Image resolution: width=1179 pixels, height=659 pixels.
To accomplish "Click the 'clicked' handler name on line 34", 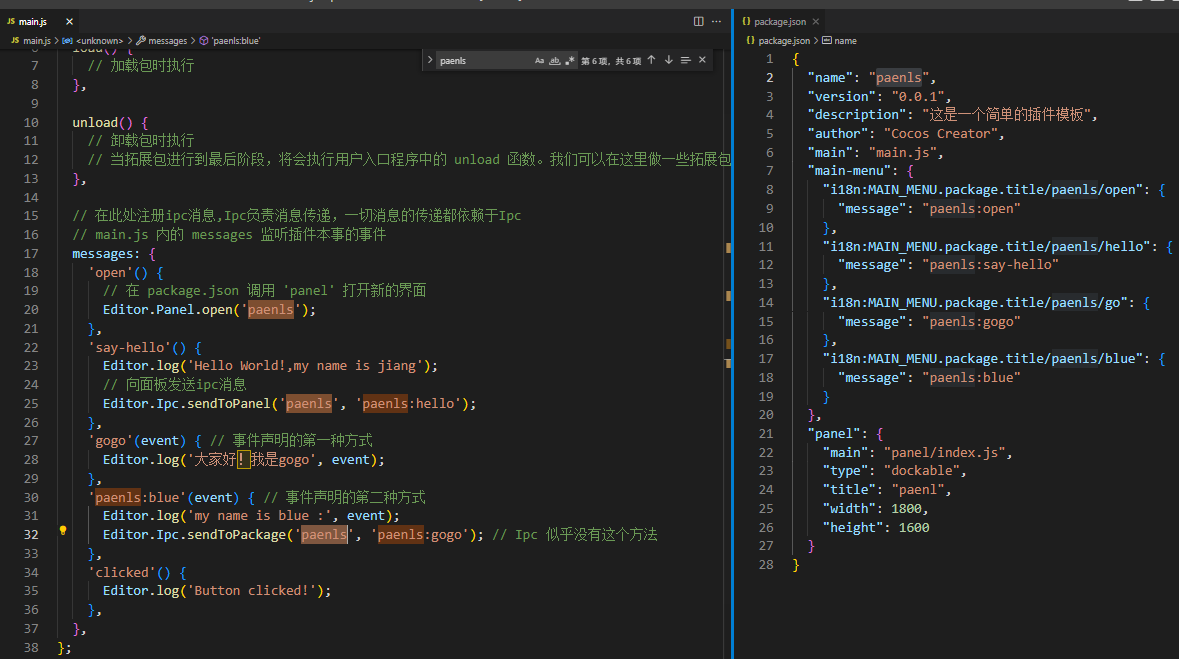I will tap(122, 572).
